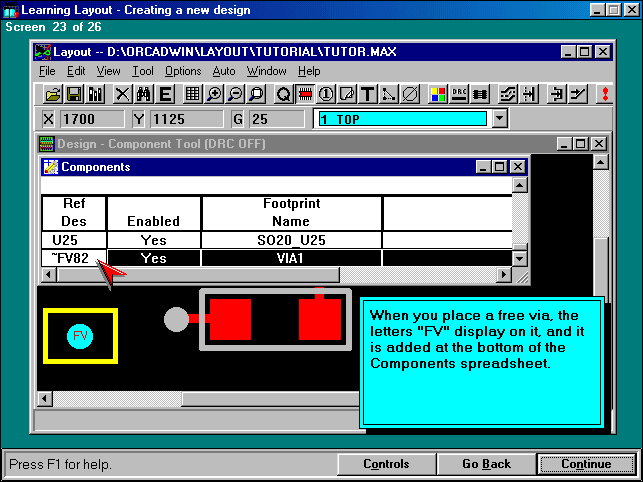
Task: Select the FV free via in design
Action: pyautogui.click(x=81, y=336)
